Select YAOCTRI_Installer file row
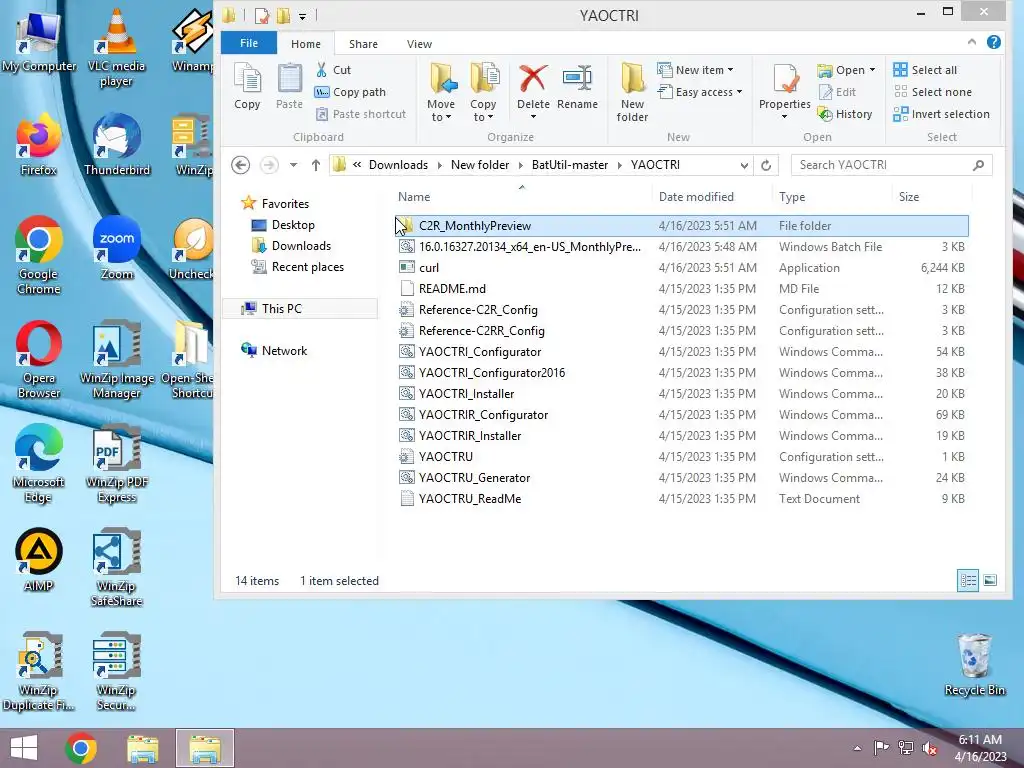 click(682, 394)
